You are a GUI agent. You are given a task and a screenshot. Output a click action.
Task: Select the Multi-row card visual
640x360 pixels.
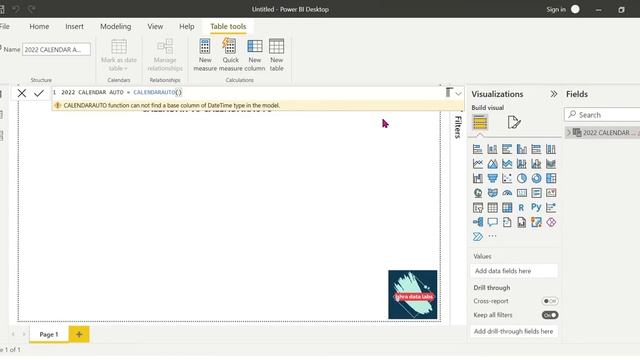(536, 193)
